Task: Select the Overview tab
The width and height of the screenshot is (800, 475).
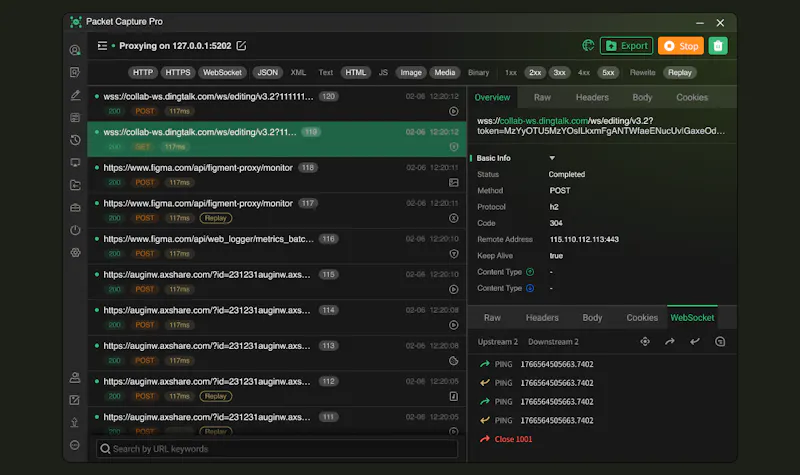Action: point(492,97)
